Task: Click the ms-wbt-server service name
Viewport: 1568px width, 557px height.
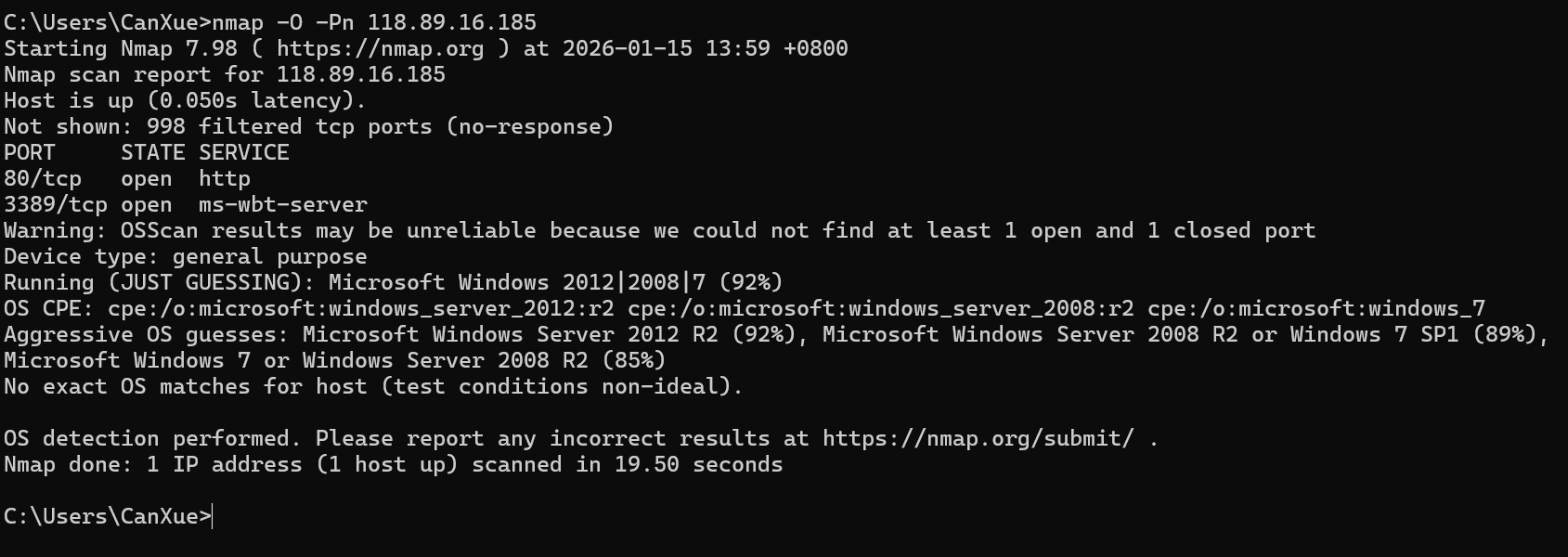Action: coord(282,204)
